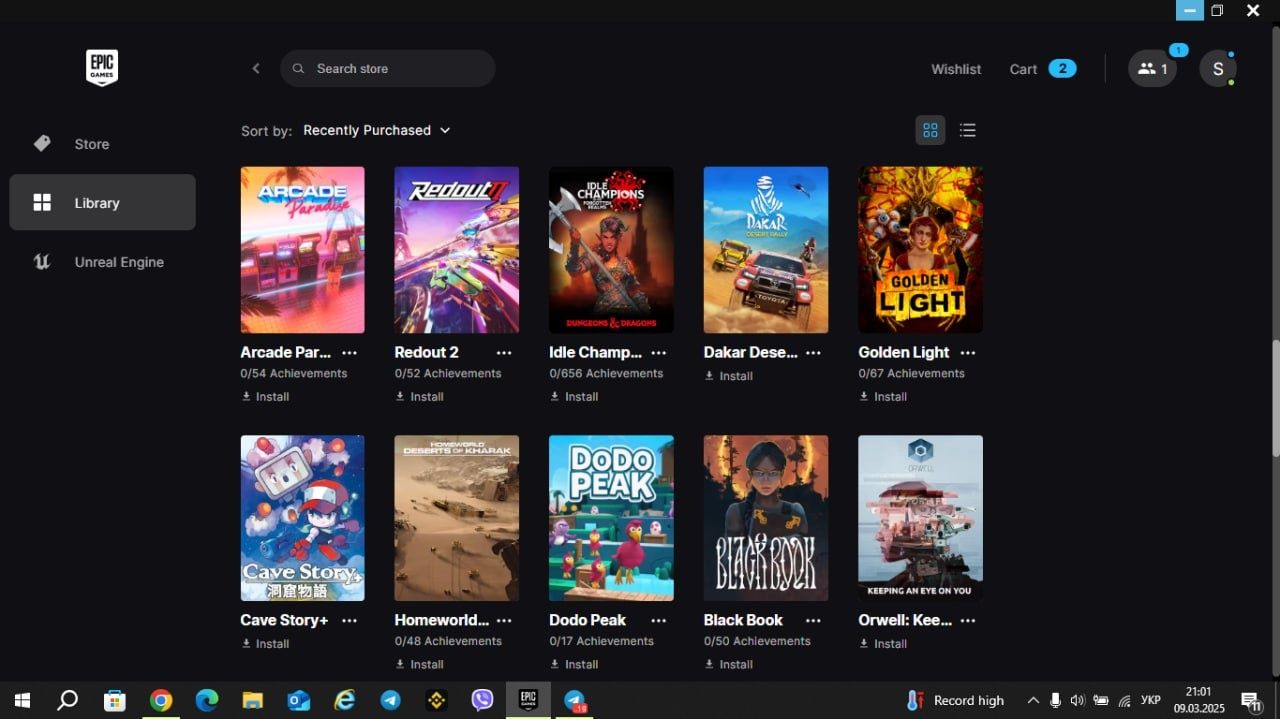This screenshot has height=719, width=1280.
Task: Expand the Recently Purchased sort dropdown
Action: pyautogui.click(x=377, y=130)
